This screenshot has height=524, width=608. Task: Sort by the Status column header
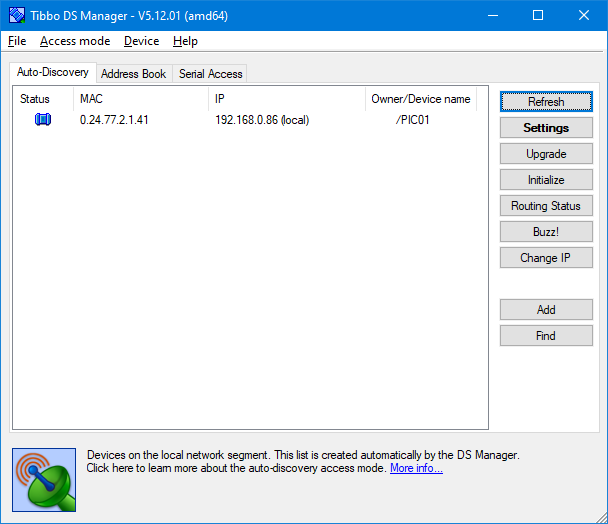(x=43, y=99)
